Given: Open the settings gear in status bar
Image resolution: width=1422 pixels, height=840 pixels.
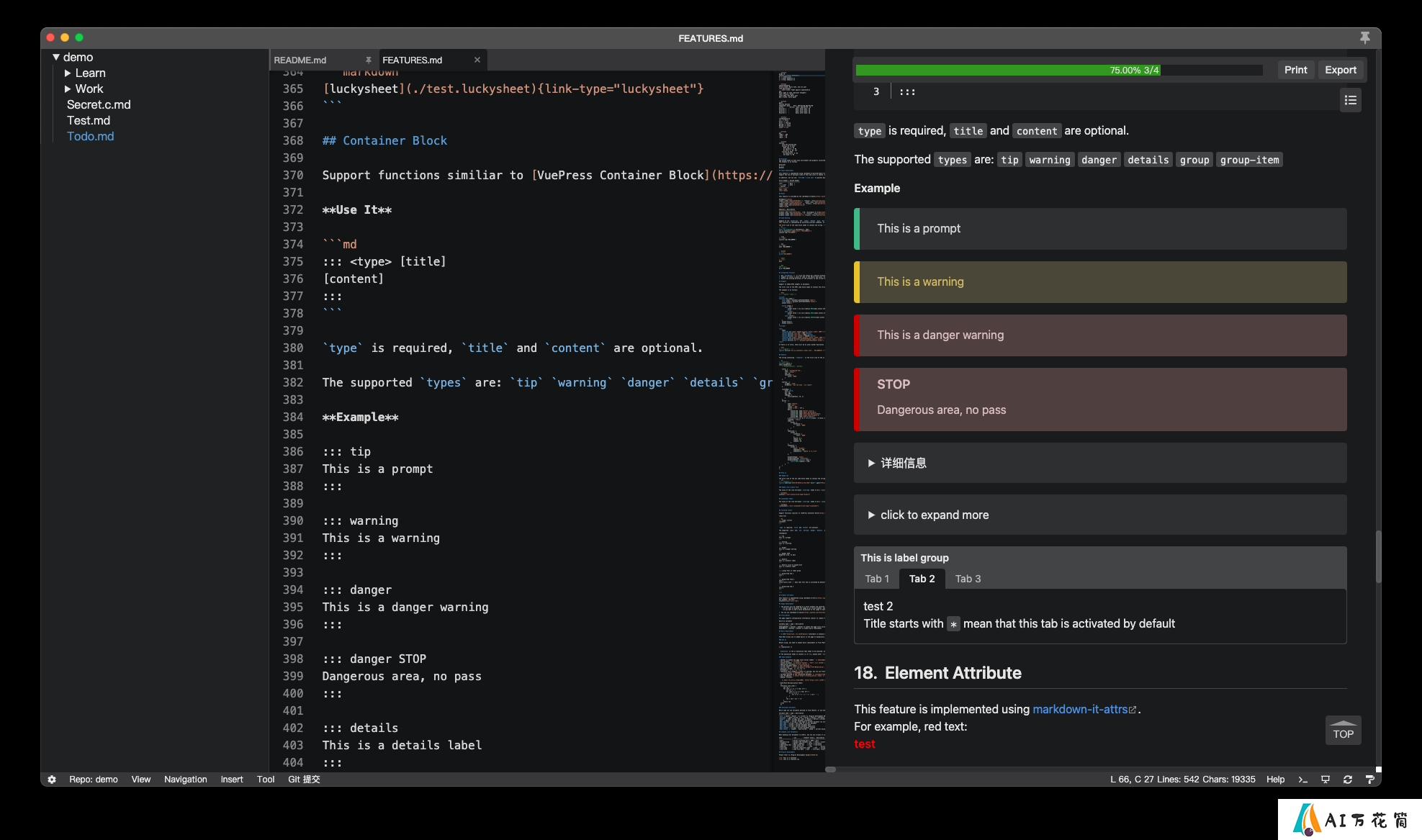Looking at the screenshot, I should (x=52, y=780).
